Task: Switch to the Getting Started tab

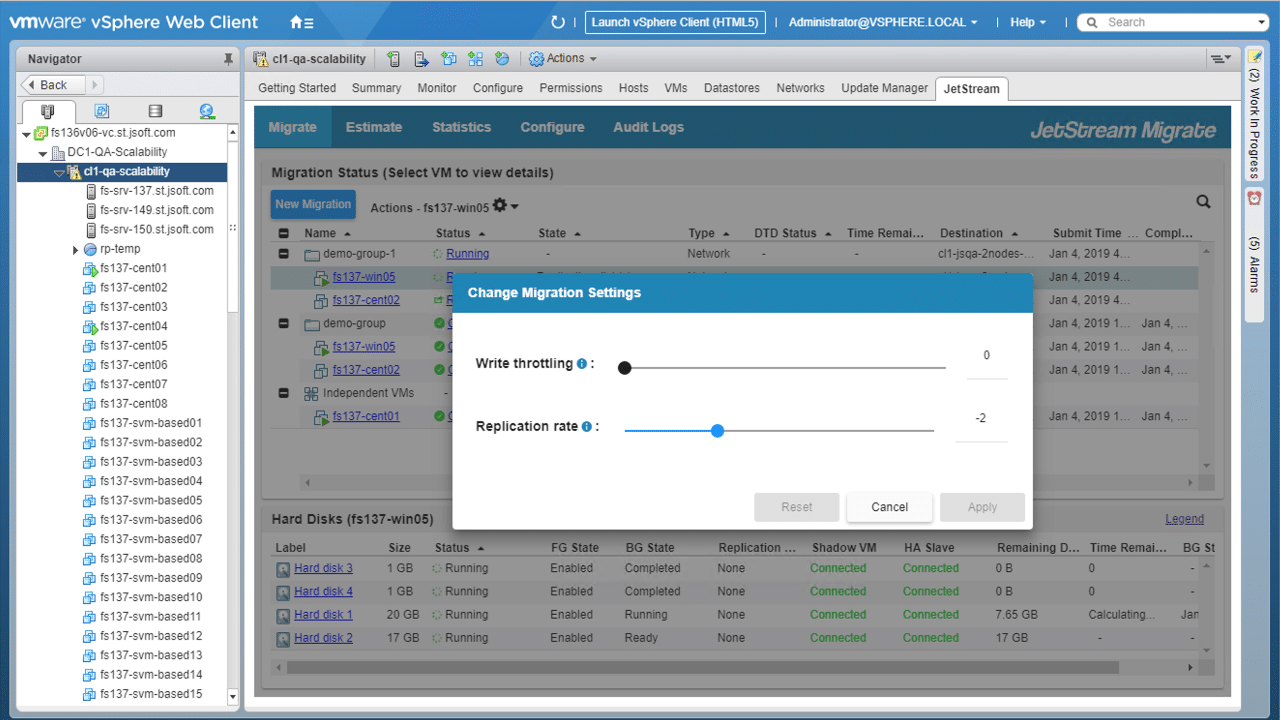Action: (297, 88)
